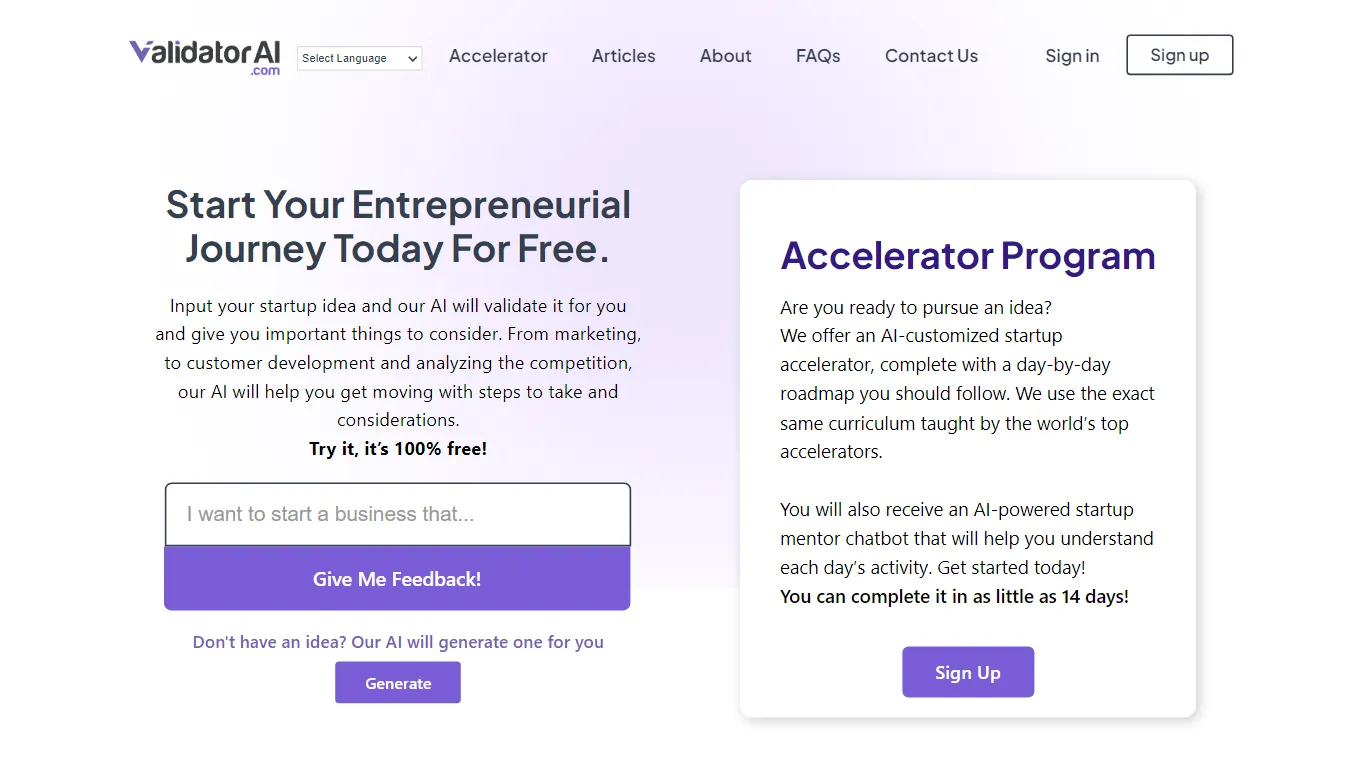
Task: Click the ValidatorAI.com logo
Action: 205,56
